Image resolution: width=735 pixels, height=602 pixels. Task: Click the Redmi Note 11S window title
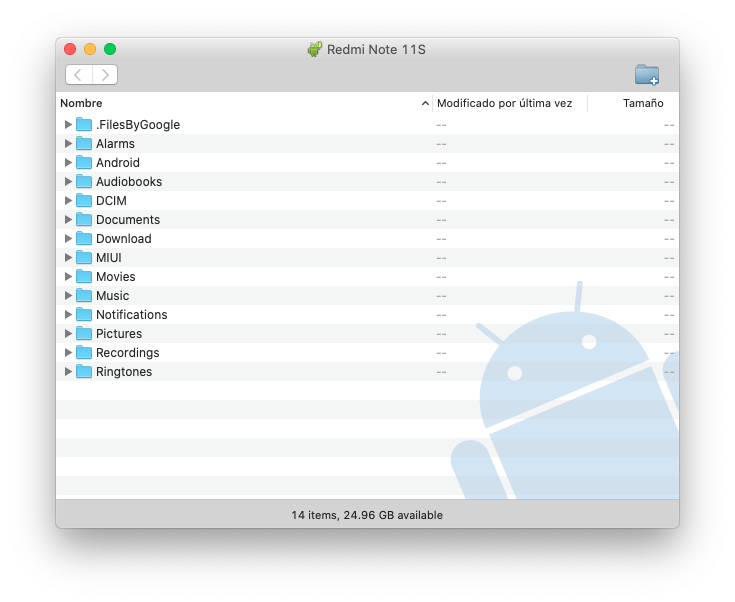[376, 49]
